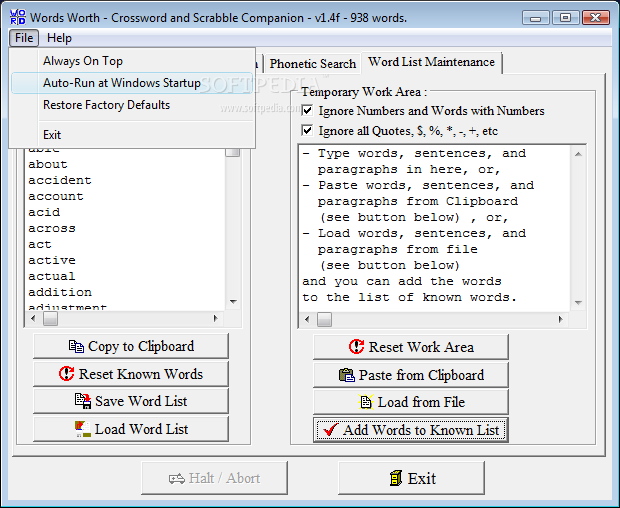Switch to the Phonetic Search tab
Screen dimensions: 620x508
(x=312, y=64)
